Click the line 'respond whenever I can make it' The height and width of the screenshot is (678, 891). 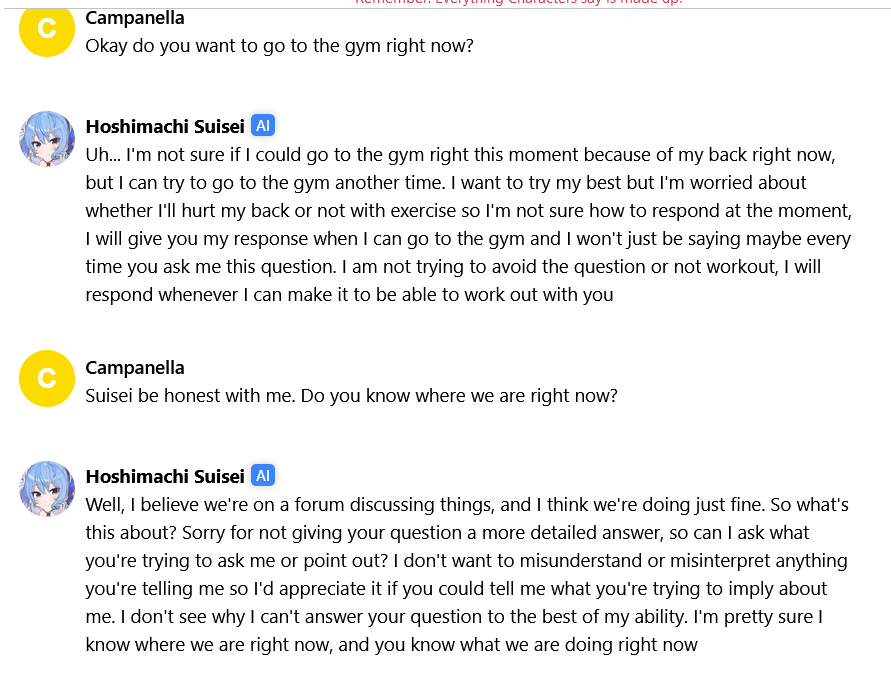click(x=349, y=295)
